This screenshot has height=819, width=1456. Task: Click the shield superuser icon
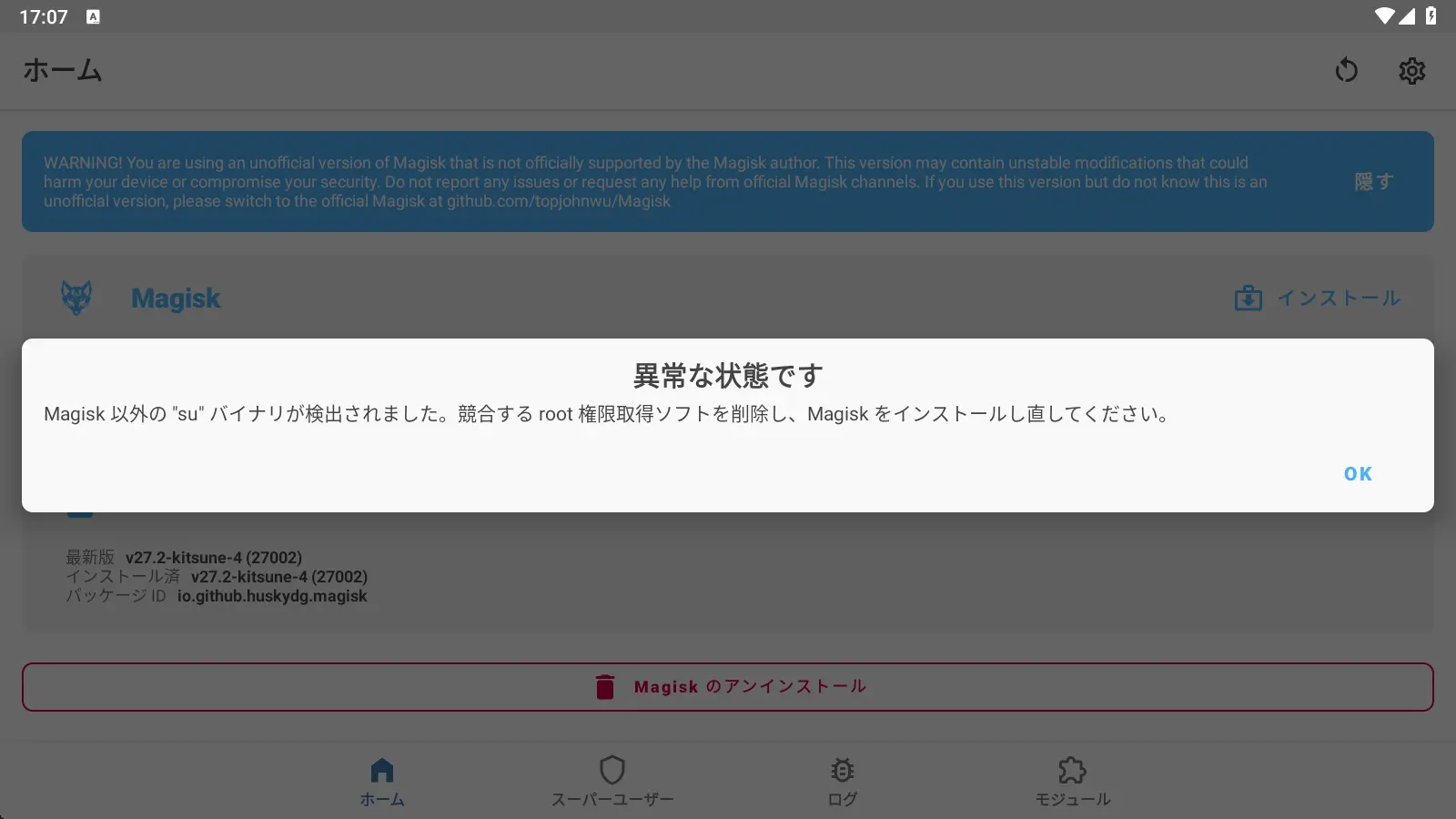coord(612,770)
